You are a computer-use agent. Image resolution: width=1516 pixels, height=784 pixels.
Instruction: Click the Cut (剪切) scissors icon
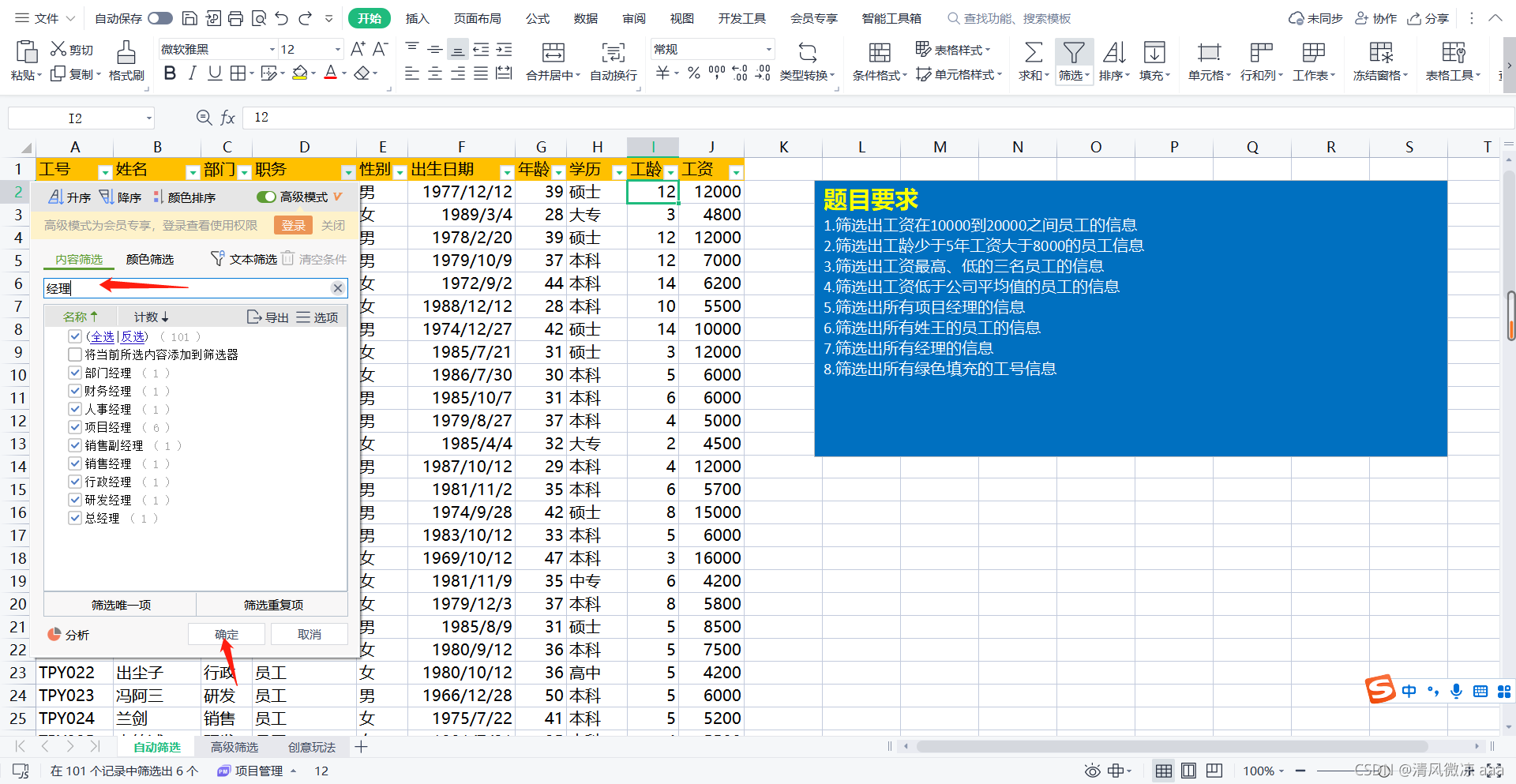[58, 49]
